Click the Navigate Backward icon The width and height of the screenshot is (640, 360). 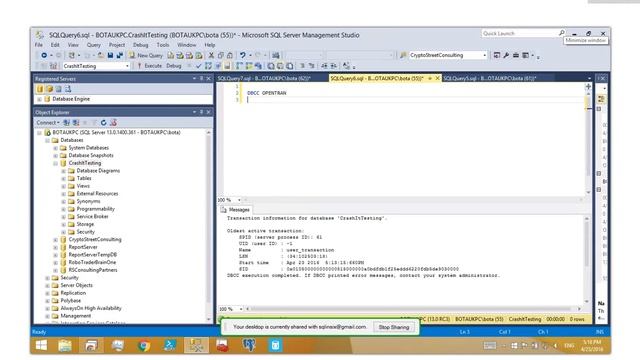point(44,55)
